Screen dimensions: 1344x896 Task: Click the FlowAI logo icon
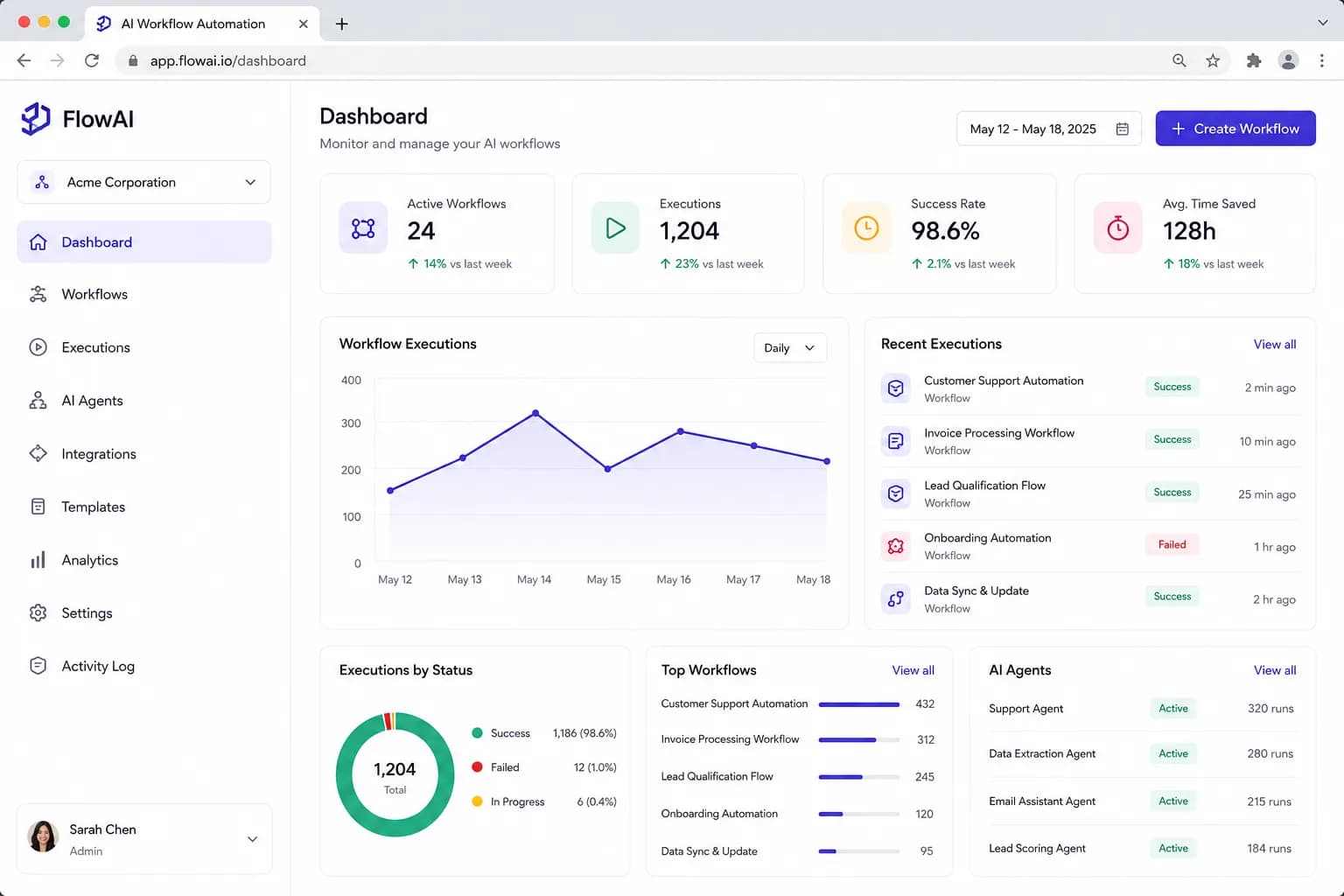tap(35, 119)
